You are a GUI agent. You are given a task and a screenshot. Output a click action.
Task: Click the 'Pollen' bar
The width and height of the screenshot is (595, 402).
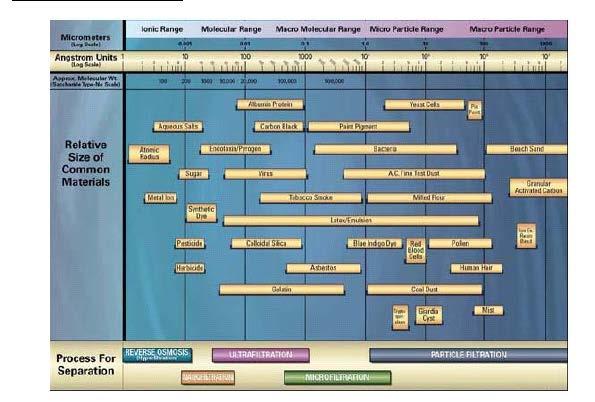click(x=460, y=243)
